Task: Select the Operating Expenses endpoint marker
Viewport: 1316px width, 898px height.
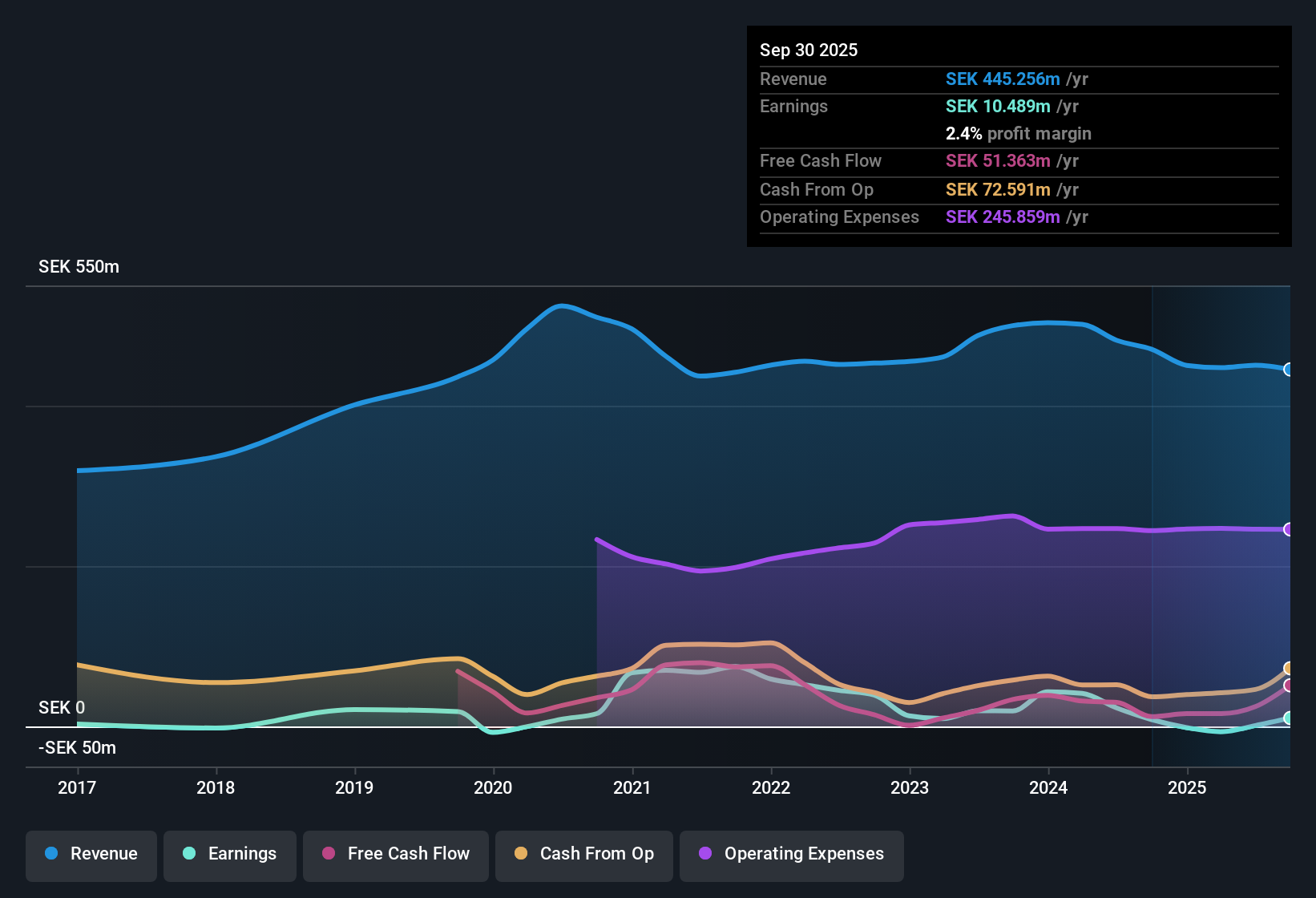Action: pyautogui.click(x=1289, y=528)
